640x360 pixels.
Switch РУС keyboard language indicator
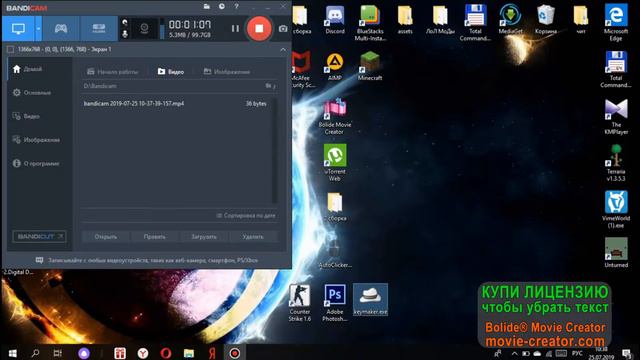pyautogui.click(x=577, y=353)
